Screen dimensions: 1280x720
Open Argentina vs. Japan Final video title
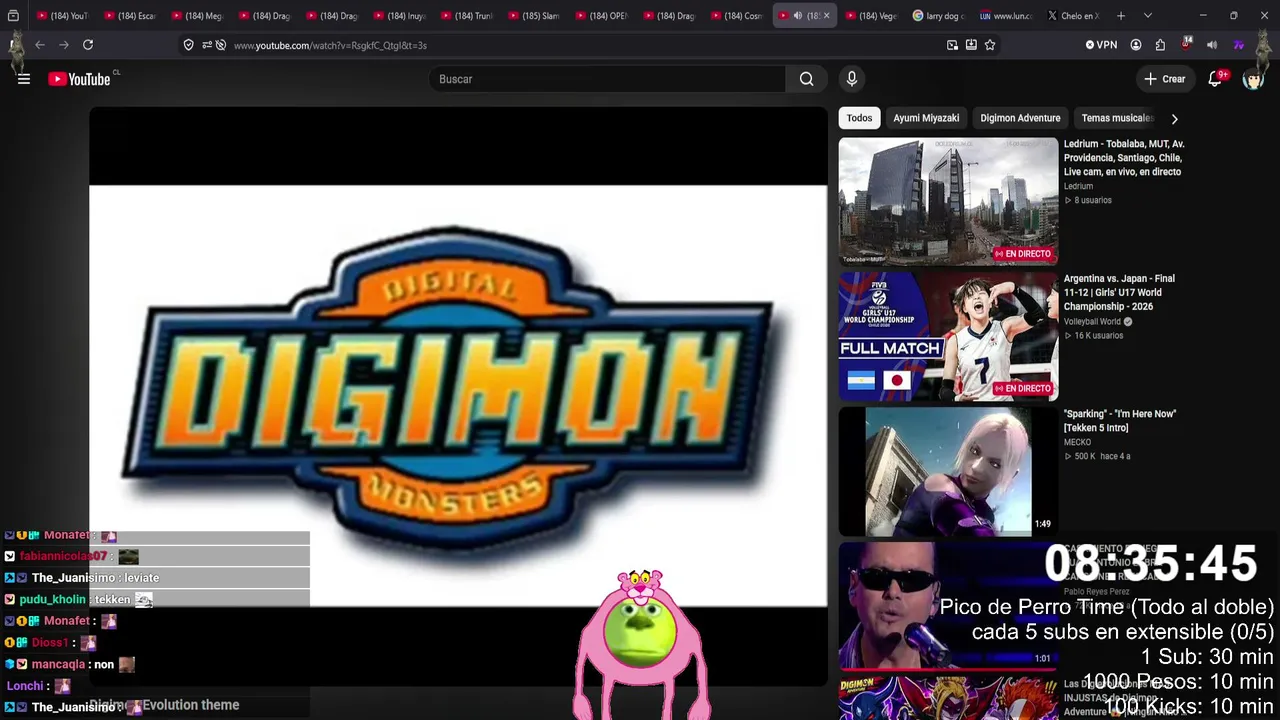point(1119,293)
